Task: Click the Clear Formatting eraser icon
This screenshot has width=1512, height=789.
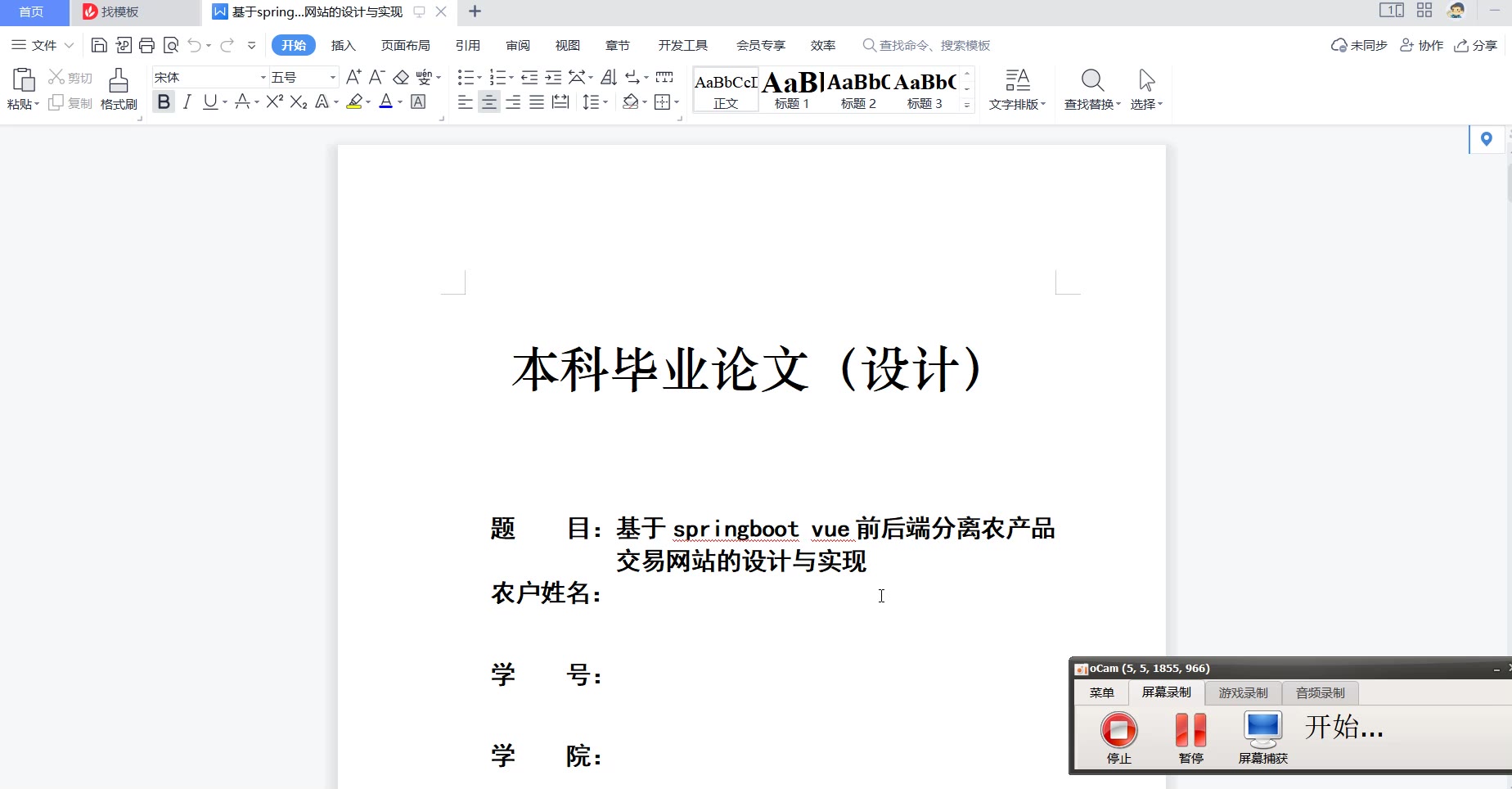Action: click(x=401, y=77)
